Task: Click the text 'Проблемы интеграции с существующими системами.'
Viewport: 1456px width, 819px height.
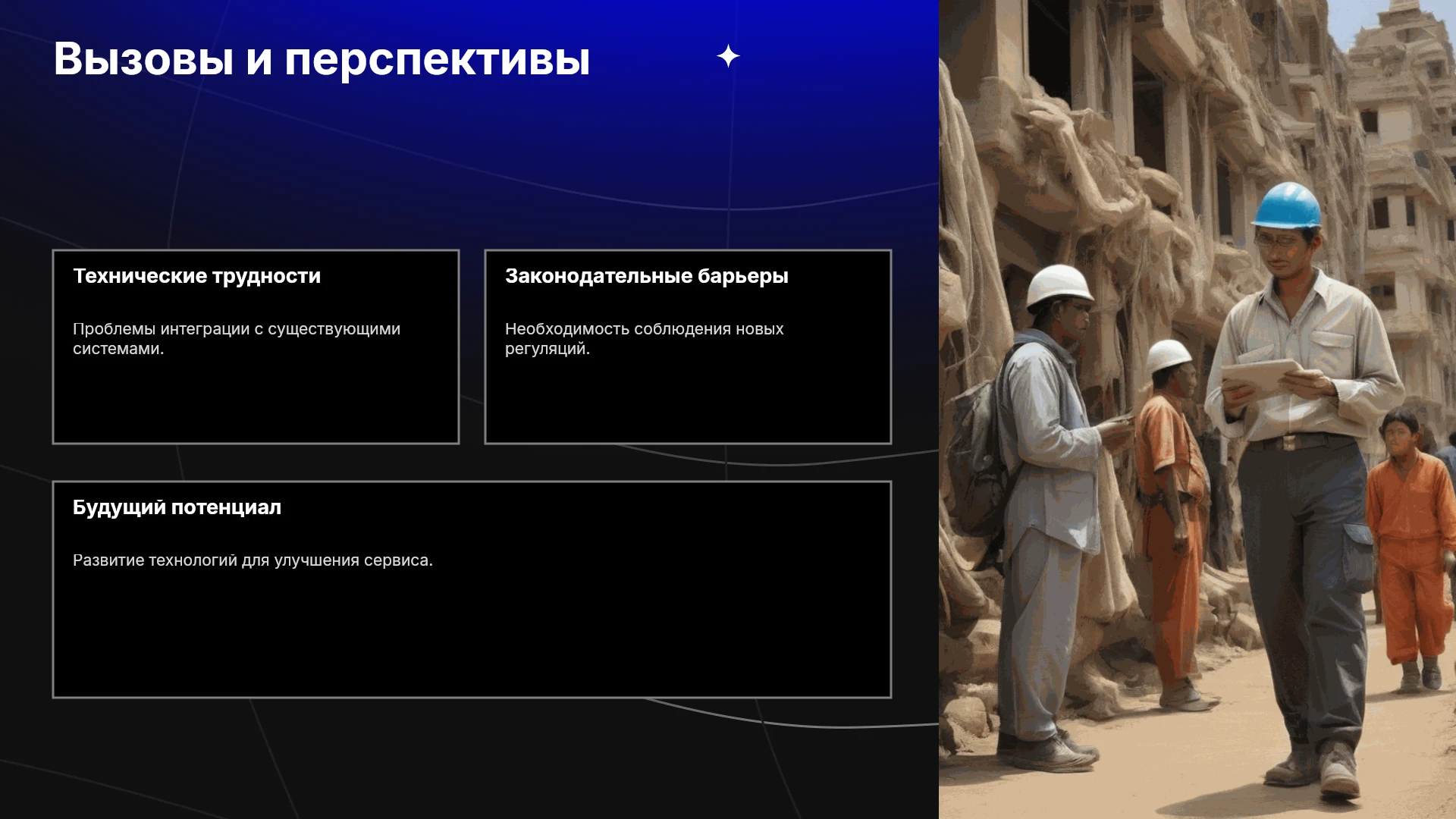Action: coord(237,339)
